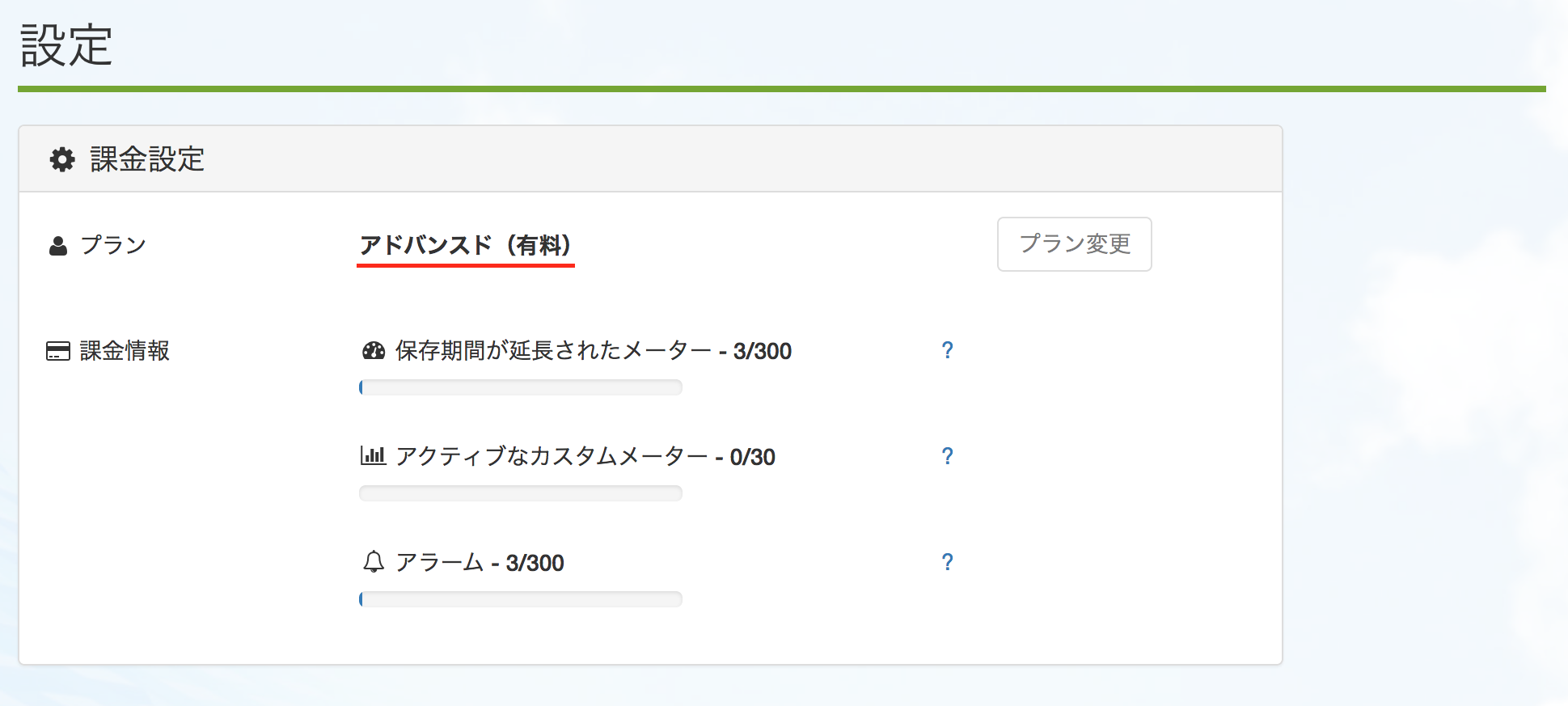The height and width of the screenshot is (706, 1568).
Task: Open help for アクティブなカスタムメーター
Action: pyautogui.click(x=947, y=456)
